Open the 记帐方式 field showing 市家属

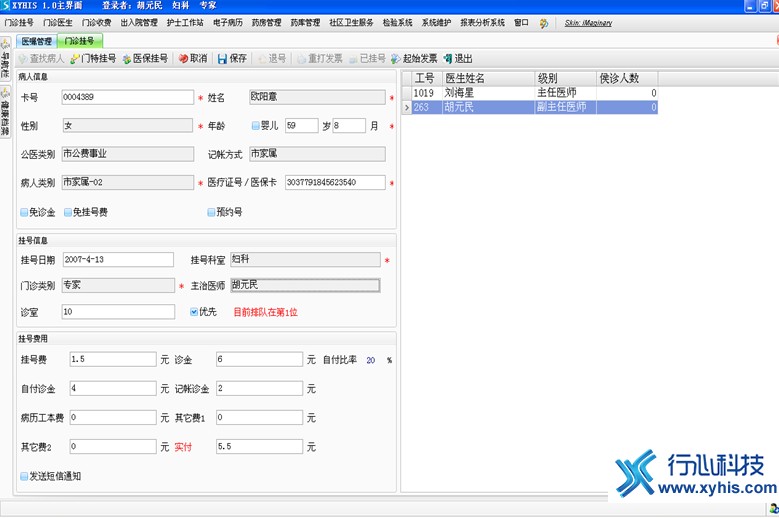(317, 154)
